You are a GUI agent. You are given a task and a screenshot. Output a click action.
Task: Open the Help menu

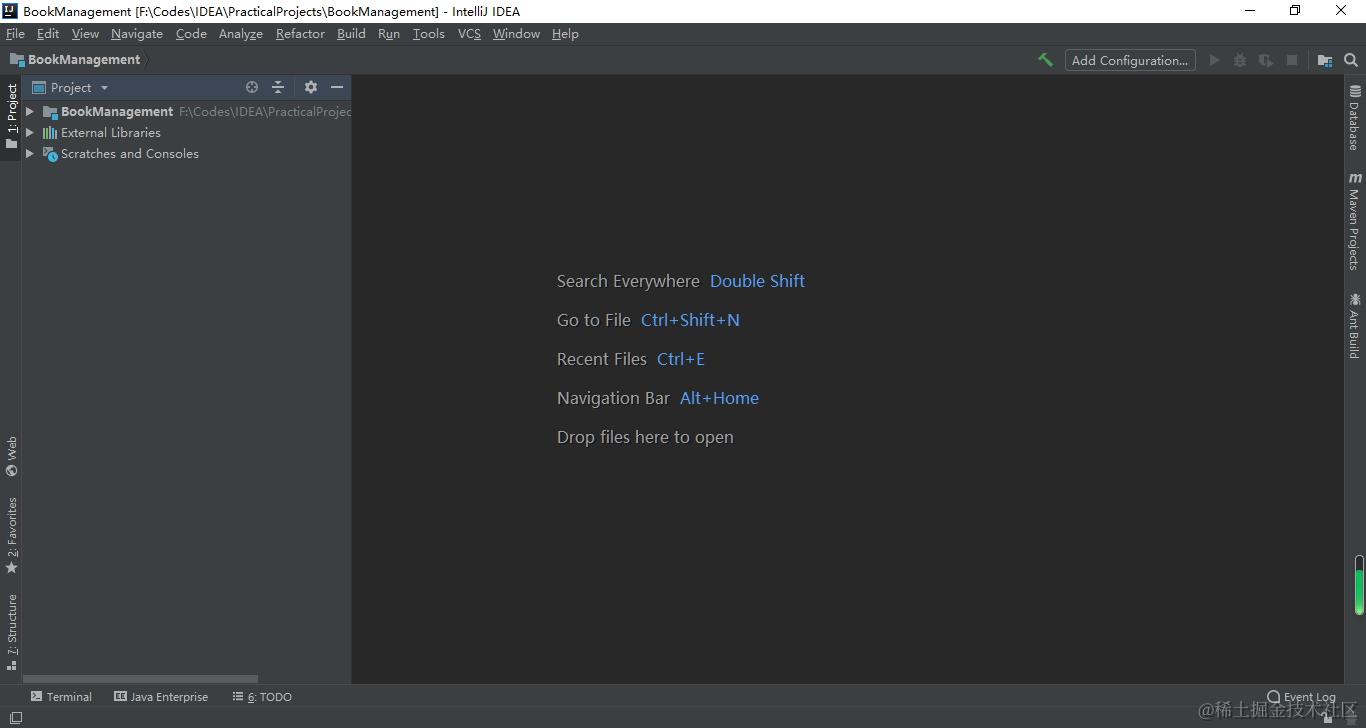click(565, 33)
